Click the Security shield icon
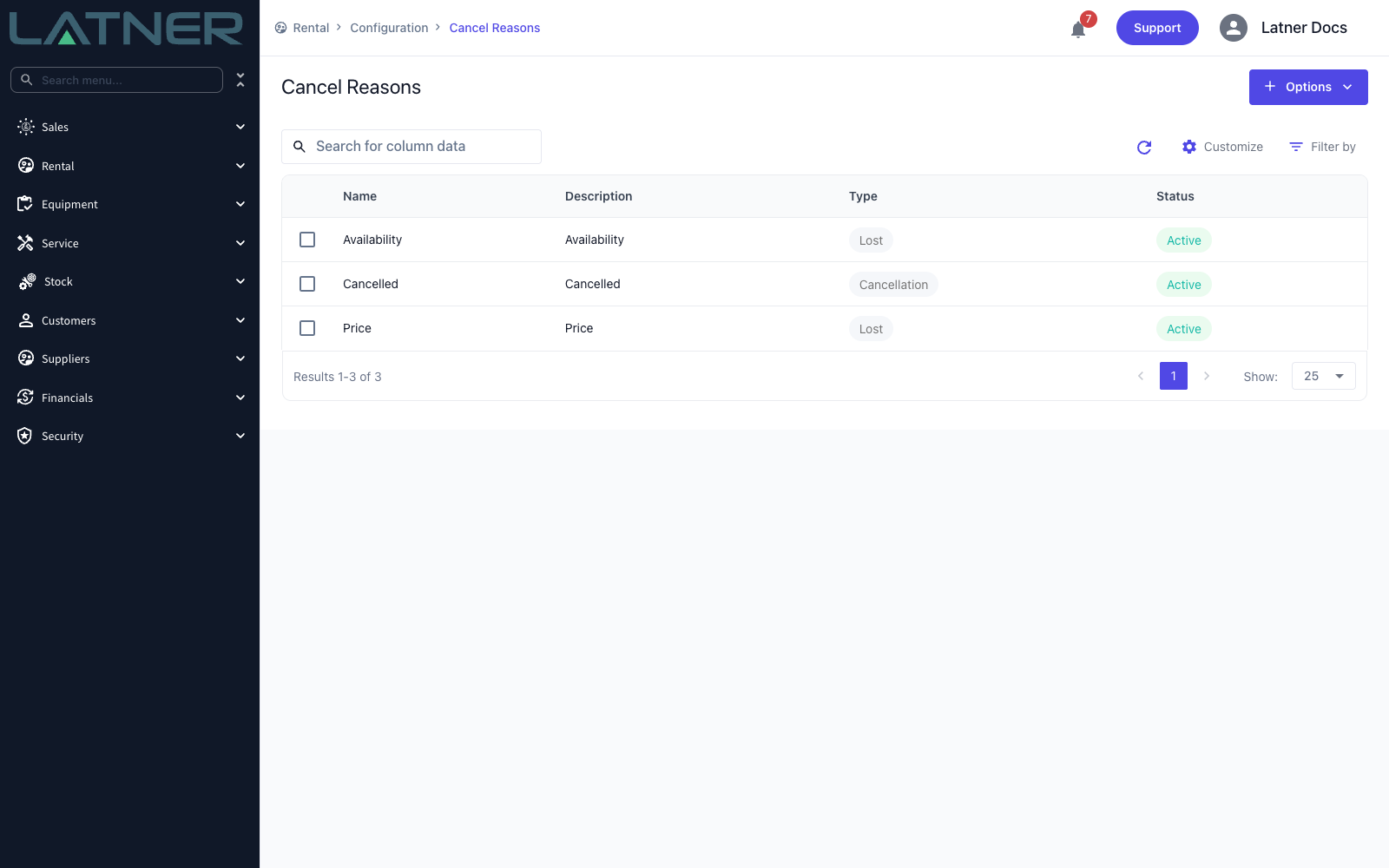The image size is (1389, 868). click(x=25, y=436)
